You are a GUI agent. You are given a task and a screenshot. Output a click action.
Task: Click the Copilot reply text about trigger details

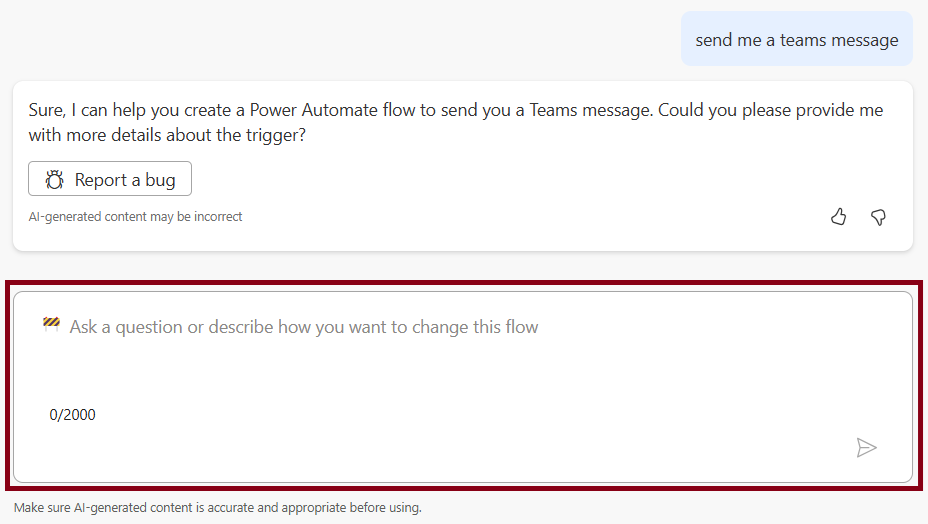pos(456,123)
